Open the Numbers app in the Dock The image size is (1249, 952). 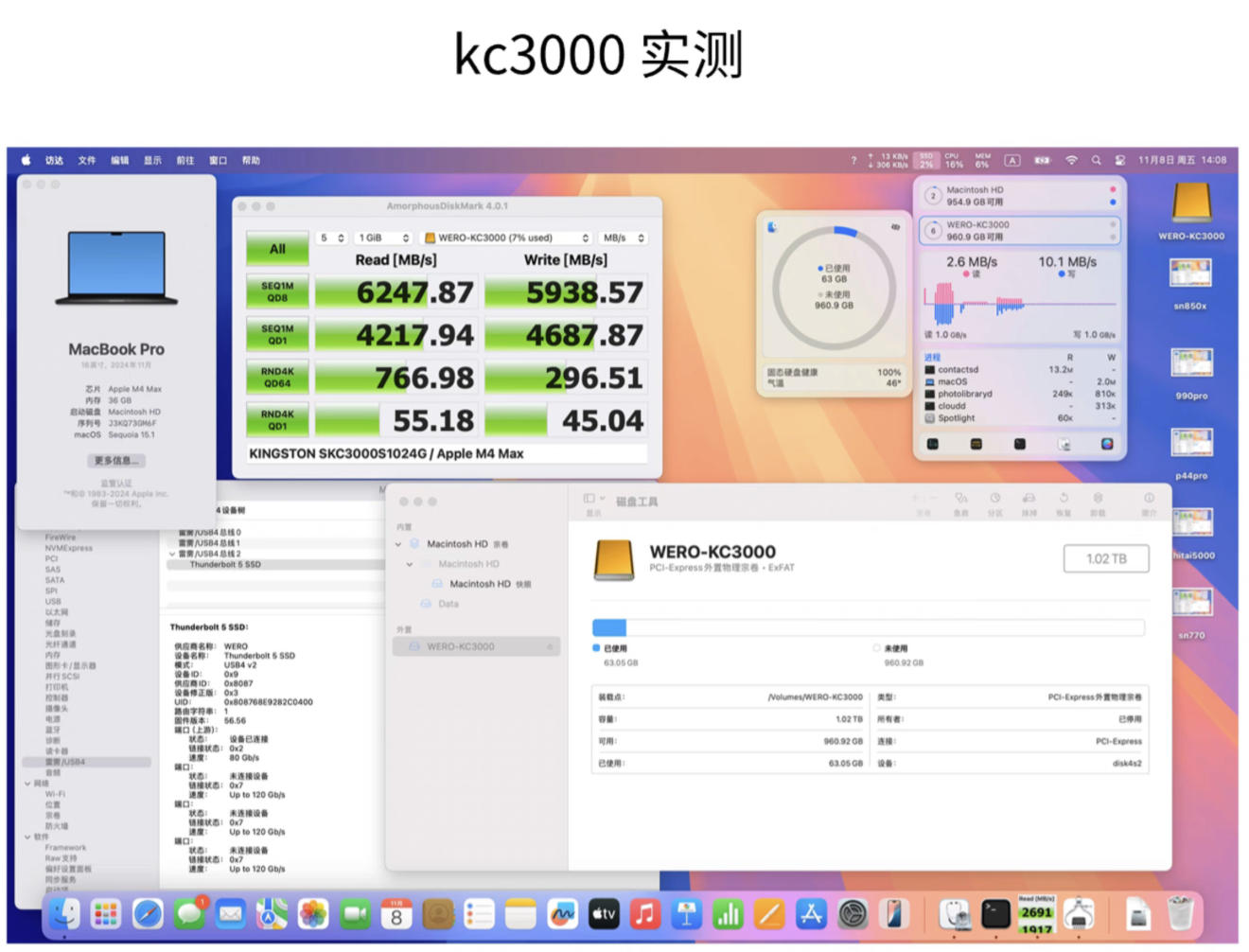coord(728,914)
